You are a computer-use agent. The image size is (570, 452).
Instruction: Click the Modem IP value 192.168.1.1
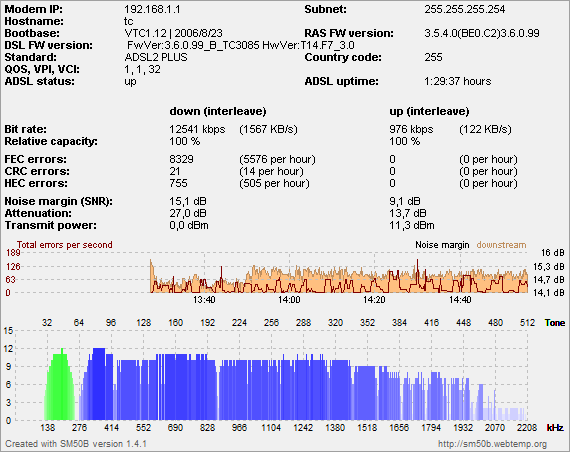tap(152, 9)
